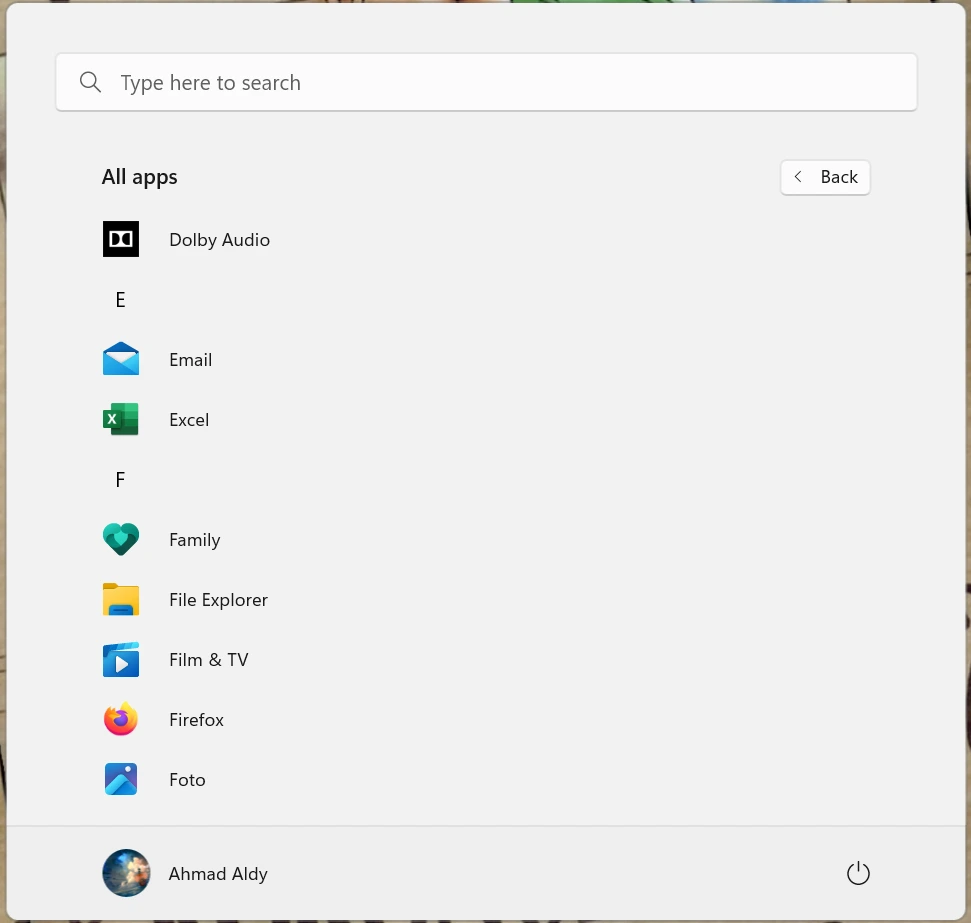971x923 pixels.
Task: Open the Family app heart icon
Action: [121, 539]
